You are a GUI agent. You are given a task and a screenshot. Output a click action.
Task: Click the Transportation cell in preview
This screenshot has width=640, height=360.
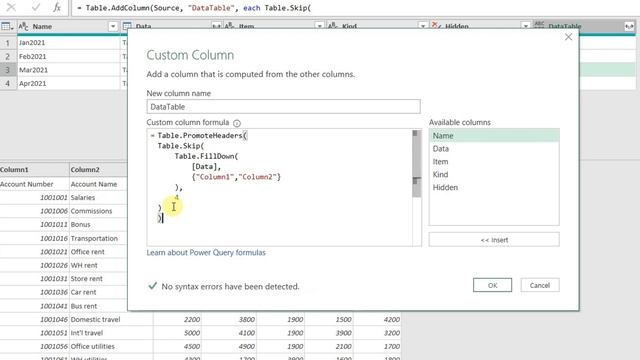pyautogui.click(x=98, y=238)
